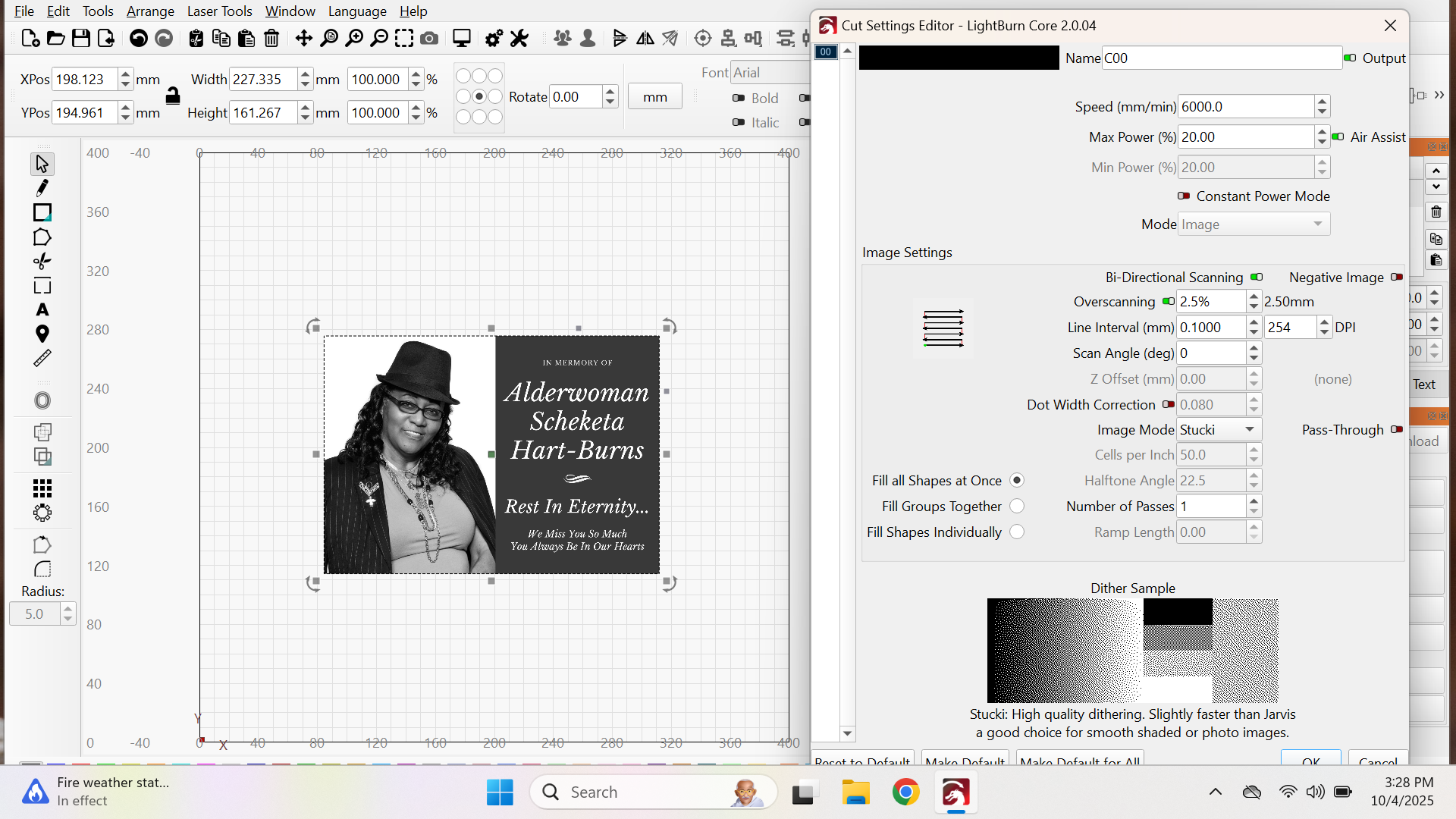Select Fill Groups Together radio button
Screen dimensions: 1456x819
click(x=1017, y=506)
